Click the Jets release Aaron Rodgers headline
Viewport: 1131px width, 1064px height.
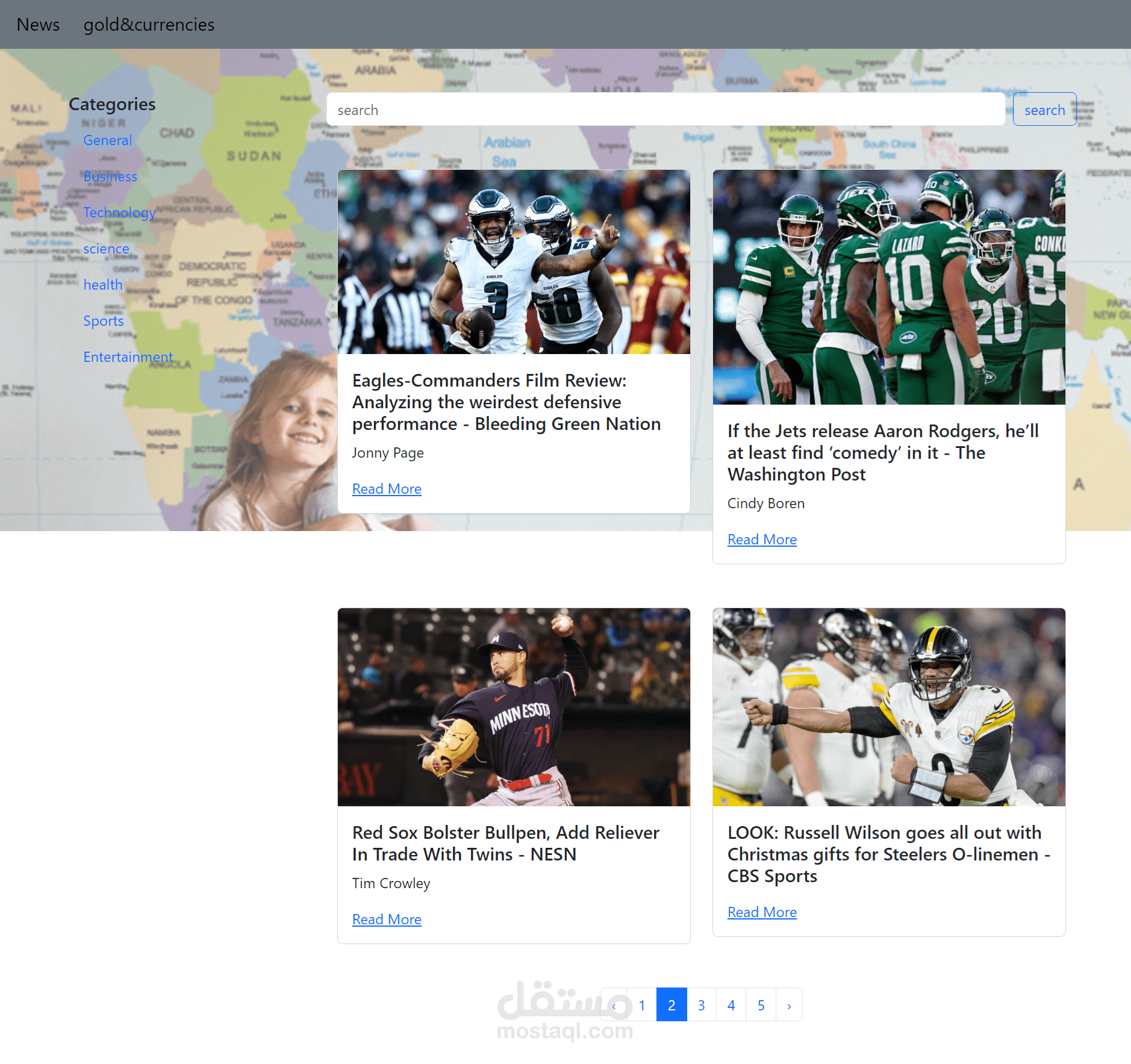(883, 453)
